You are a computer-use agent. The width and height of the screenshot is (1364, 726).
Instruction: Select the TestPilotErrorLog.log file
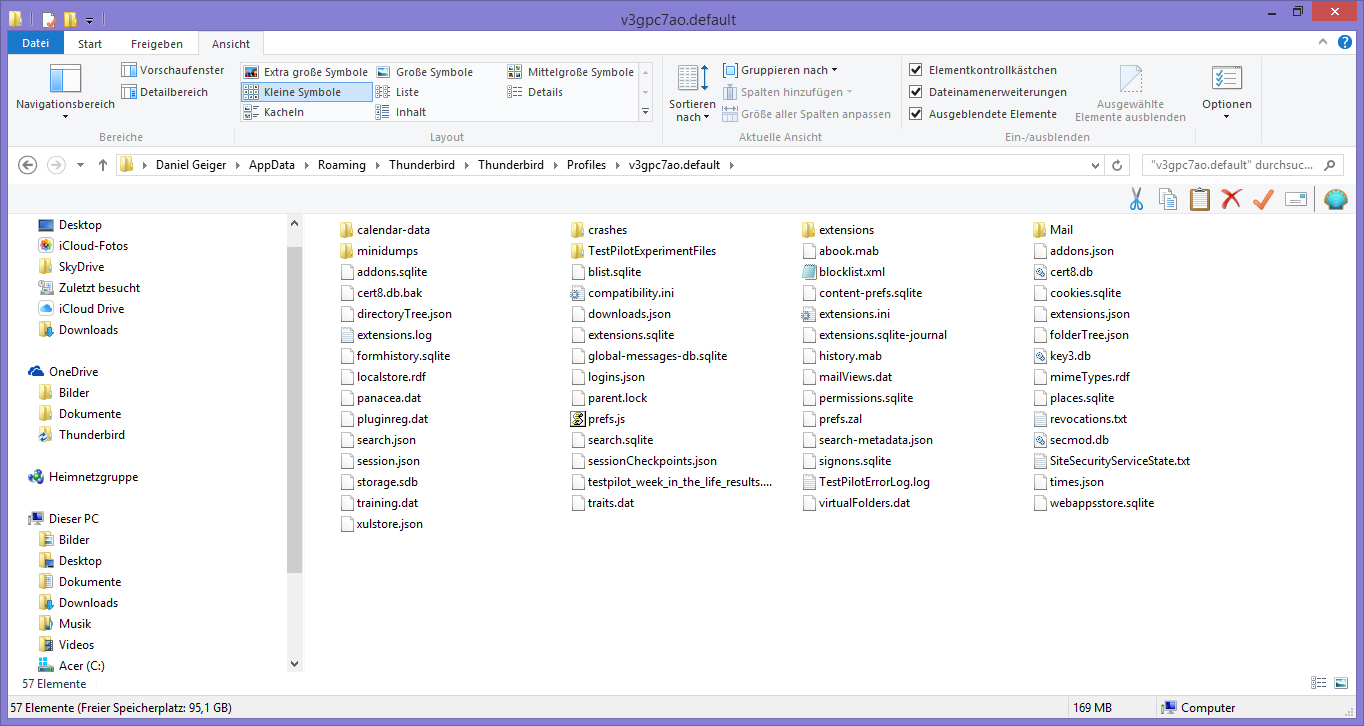(866, 482)
